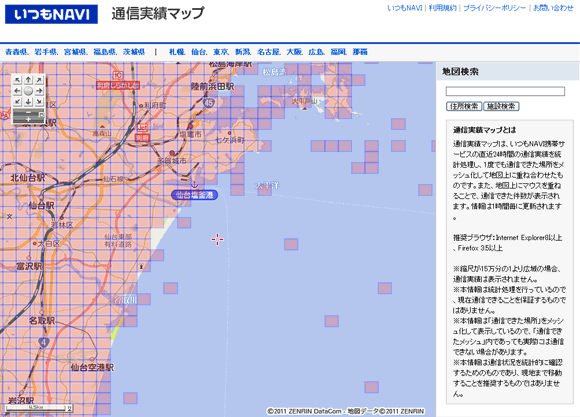Jump to 名古屋 city link
Screen dimensions: 580x417
pyautogui.click(x=268, y=52)
